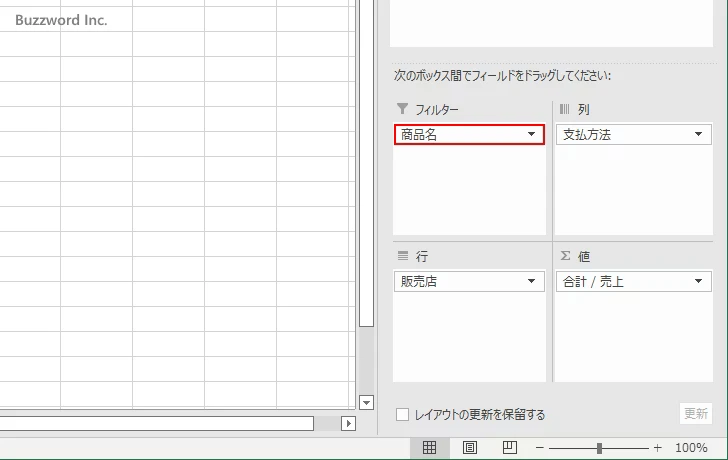Click the horizontal scrollbar thumb of the worksheet
This screenshot has width=728, height=460.
156,423
